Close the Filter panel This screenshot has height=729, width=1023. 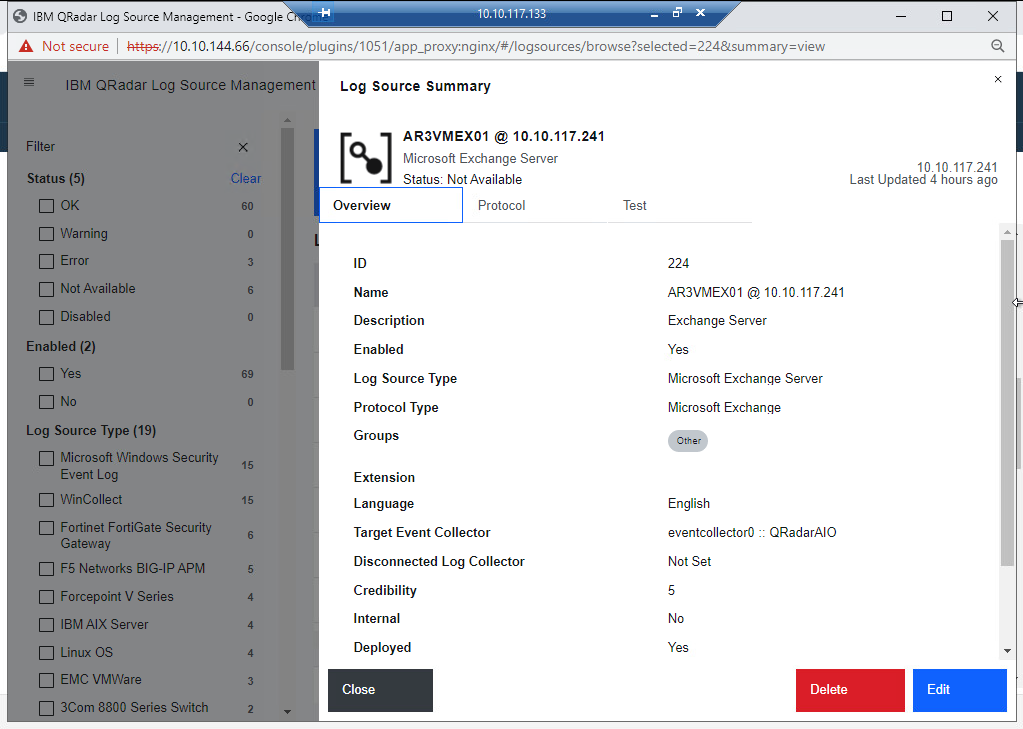(243, 147)
